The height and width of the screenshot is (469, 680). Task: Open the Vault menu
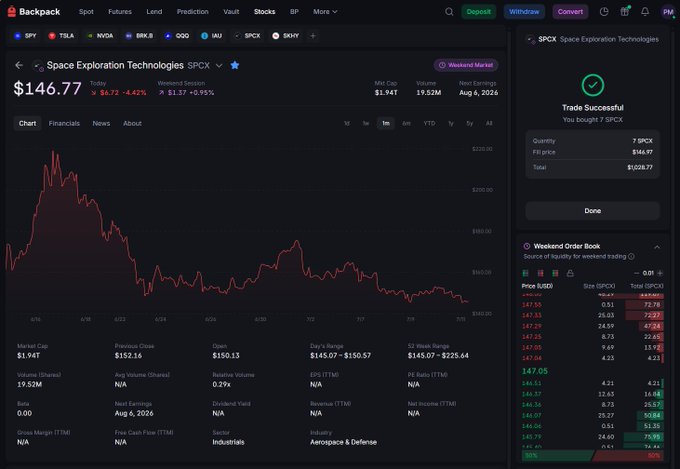[231, 12]
